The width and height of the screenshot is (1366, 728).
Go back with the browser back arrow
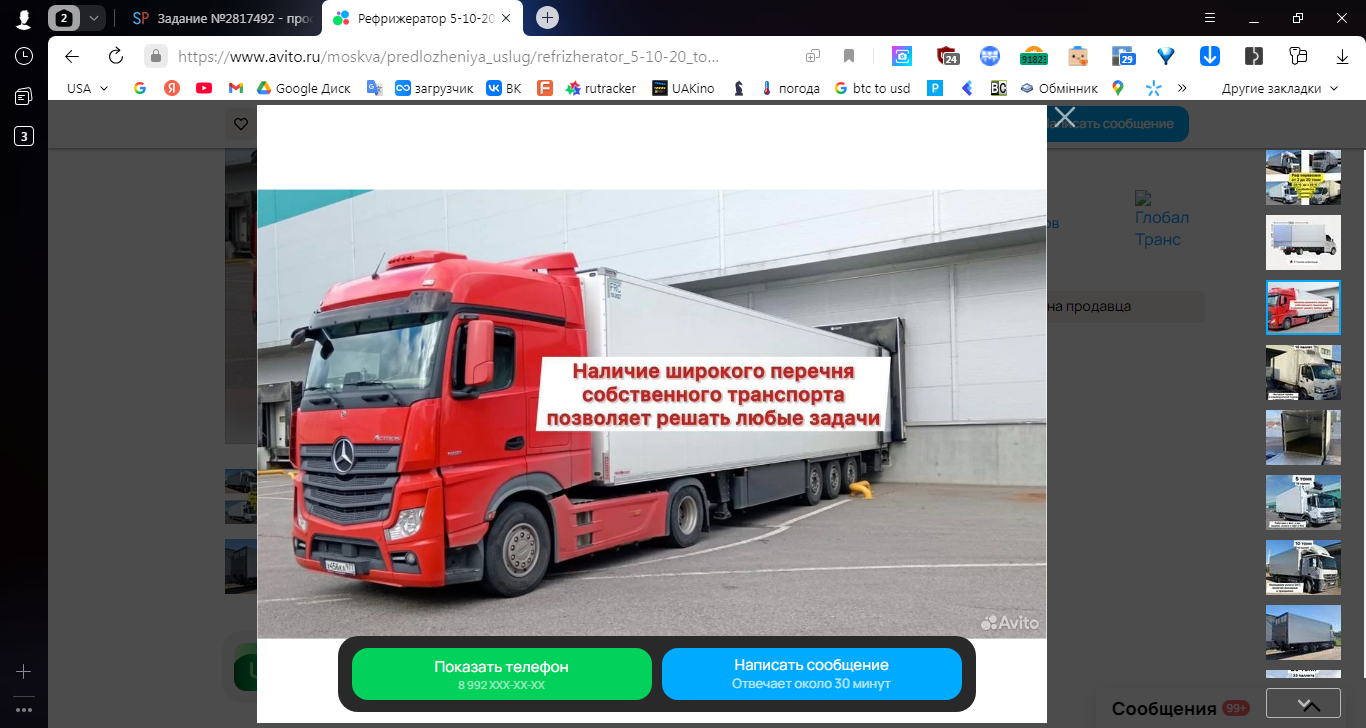72,56
